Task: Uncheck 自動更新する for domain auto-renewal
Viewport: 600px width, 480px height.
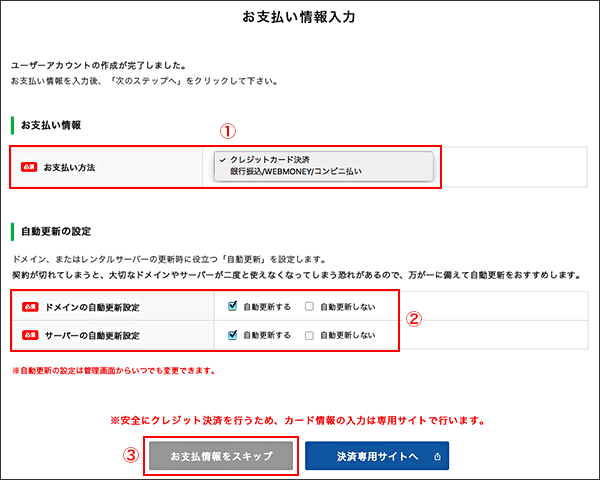Action: [x=233, y=307]
